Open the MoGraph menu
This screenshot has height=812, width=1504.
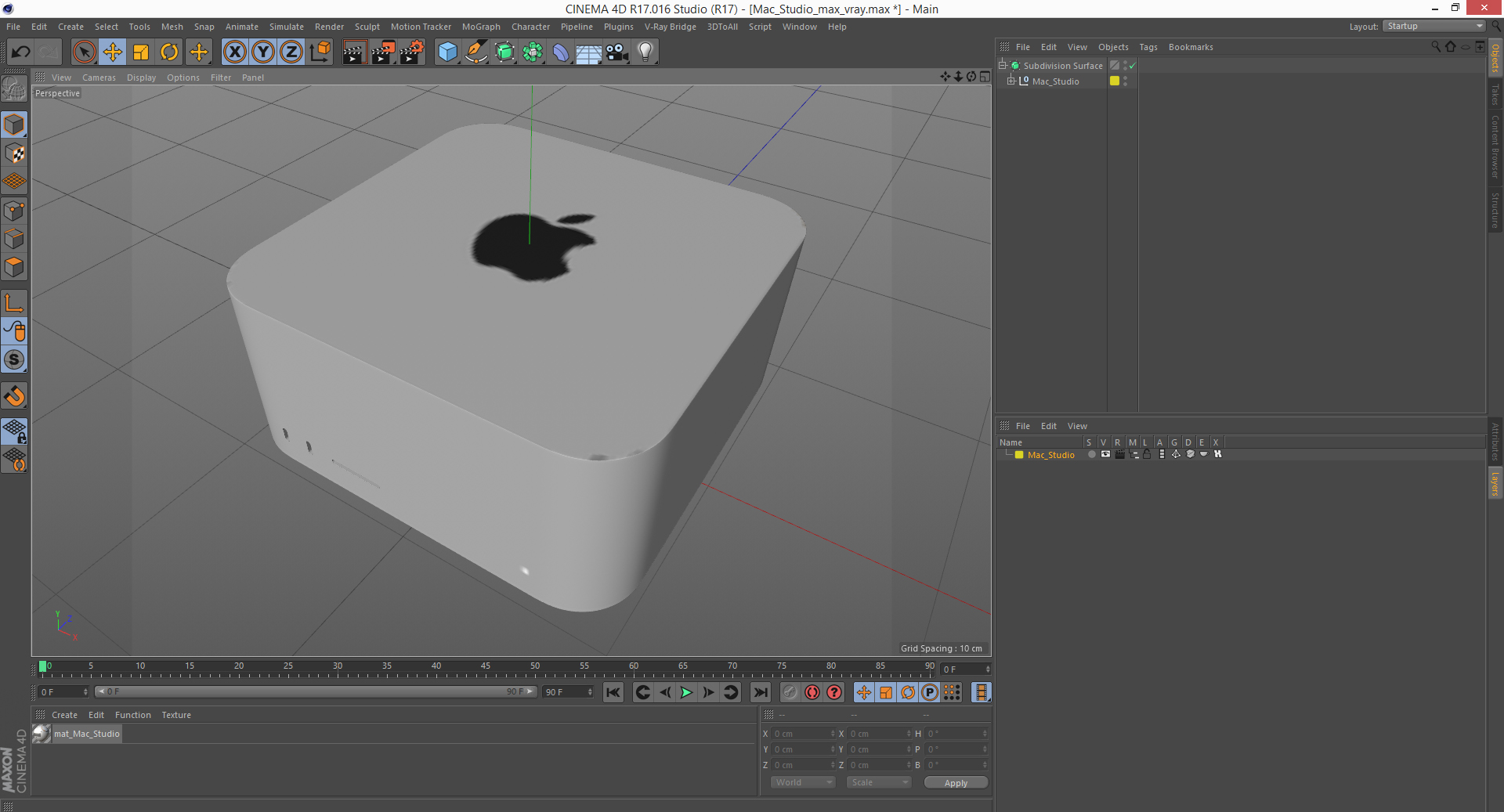[x=481, y=27]
